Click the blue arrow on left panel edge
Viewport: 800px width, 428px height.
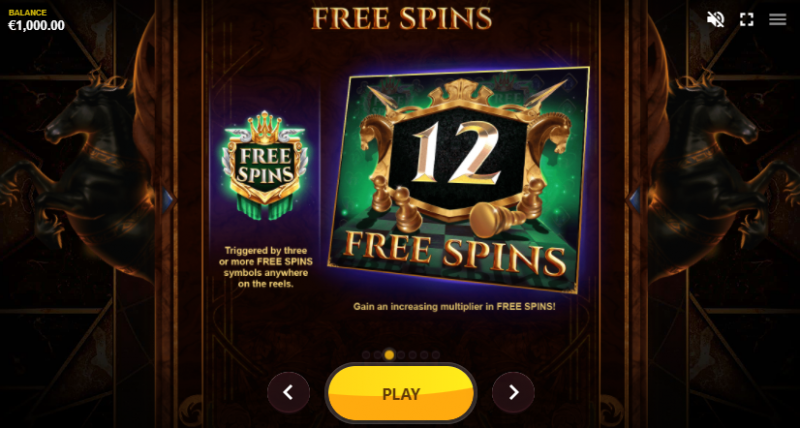click(168, 200)
